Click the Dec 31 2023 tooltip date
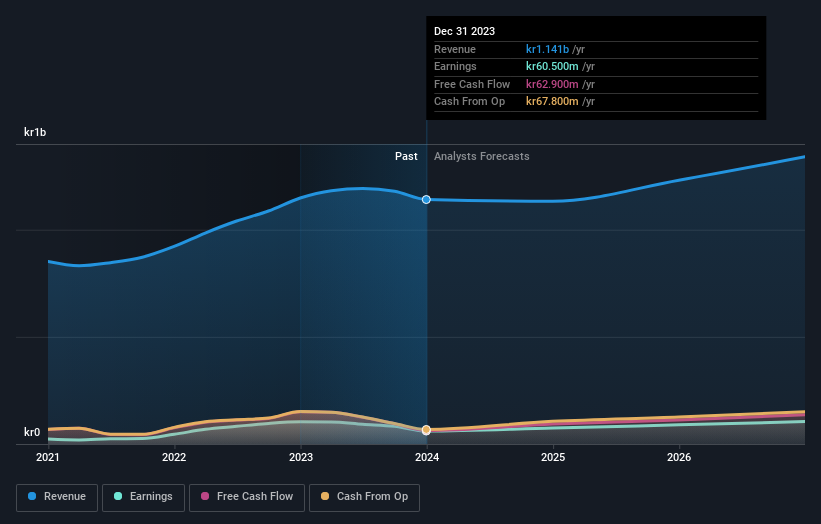Viewport: 821px width, 524px height. [464, 31]
